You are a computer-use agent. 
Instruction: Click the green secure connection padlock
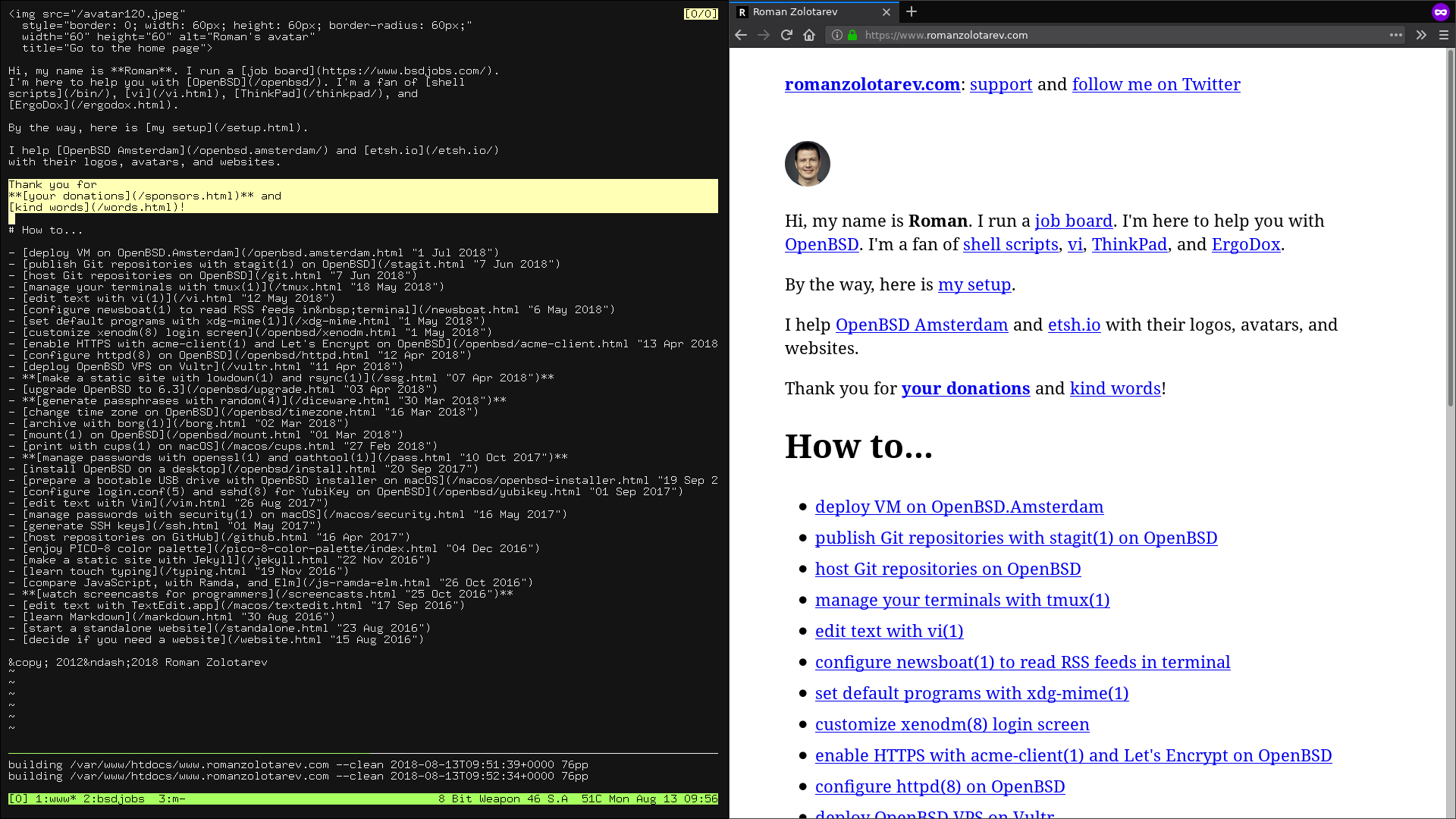[x=852, y=35]
